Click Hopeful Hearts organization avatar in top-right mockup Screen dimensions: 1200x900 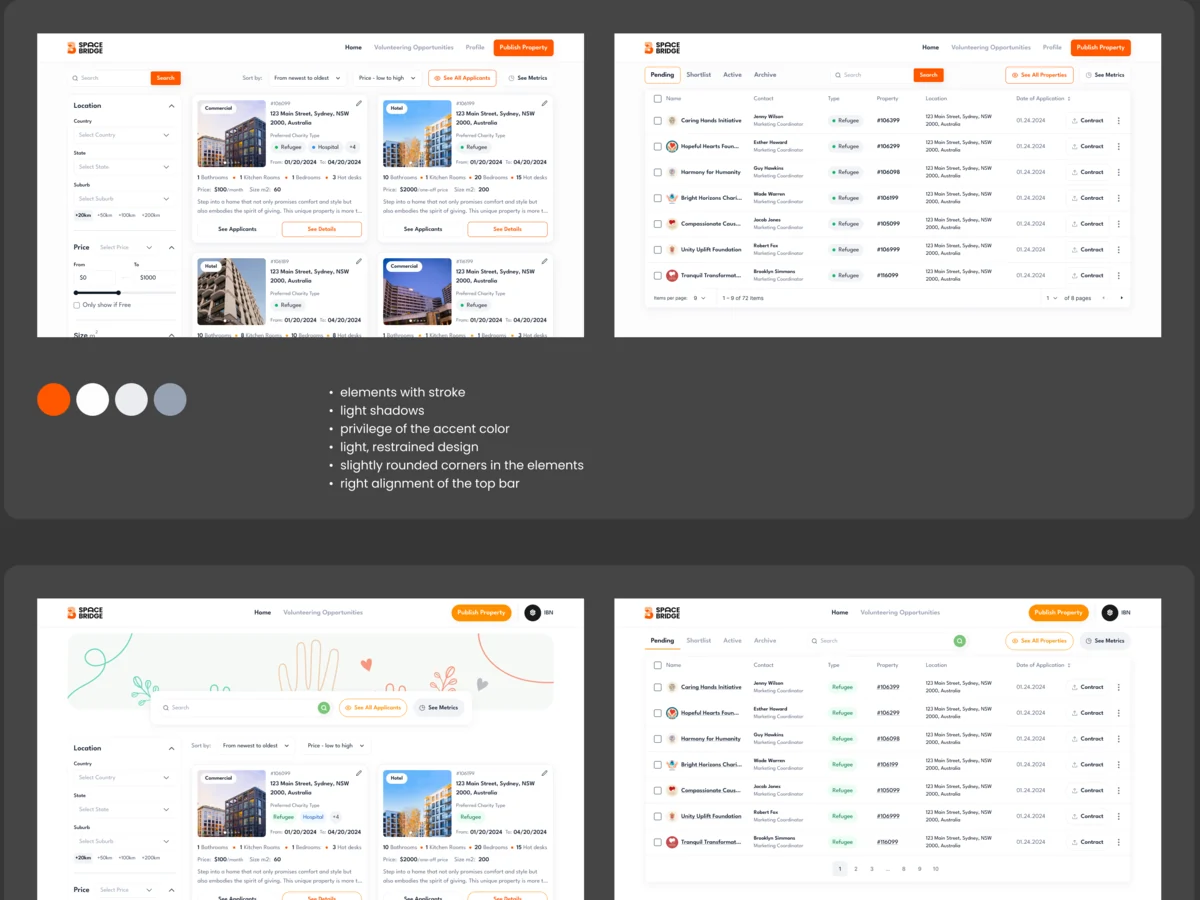672,147
